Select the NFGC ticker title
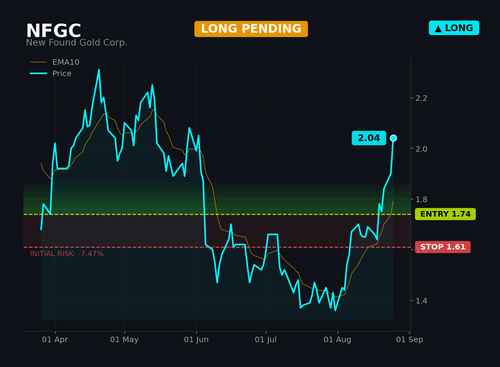 (x=54, y=31)
